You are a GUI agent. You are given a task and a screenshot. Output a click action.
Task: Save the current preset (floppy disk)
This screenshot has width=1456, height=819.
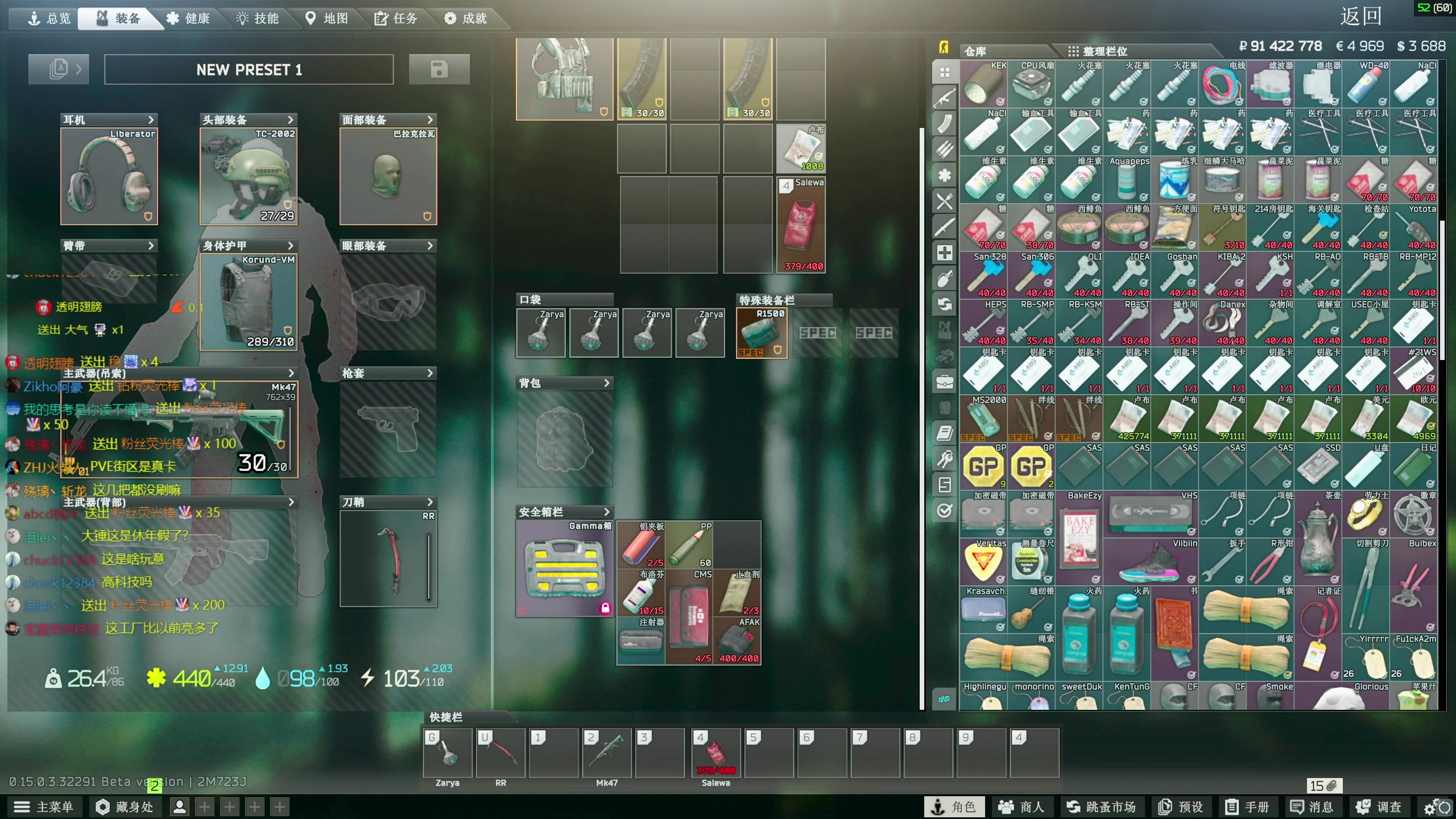point(439,69)
